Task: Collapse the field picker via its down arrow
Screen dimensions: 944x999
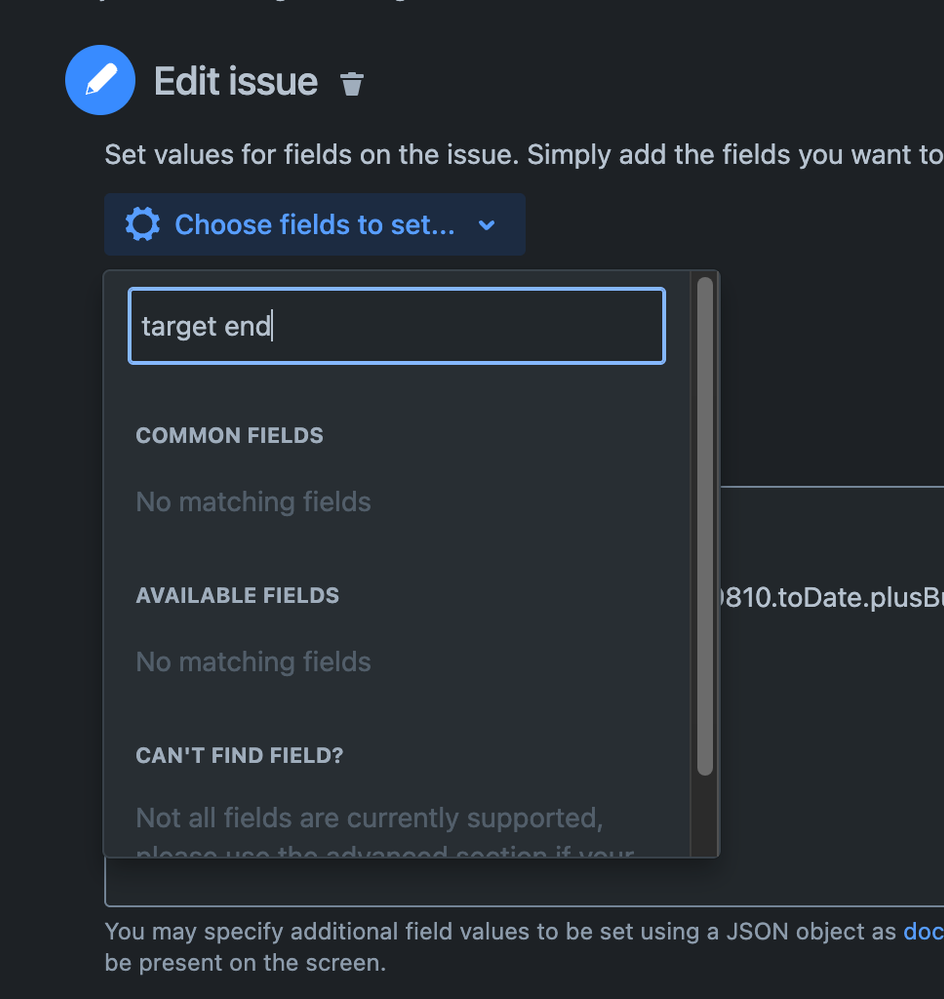Action: (487, 226)
